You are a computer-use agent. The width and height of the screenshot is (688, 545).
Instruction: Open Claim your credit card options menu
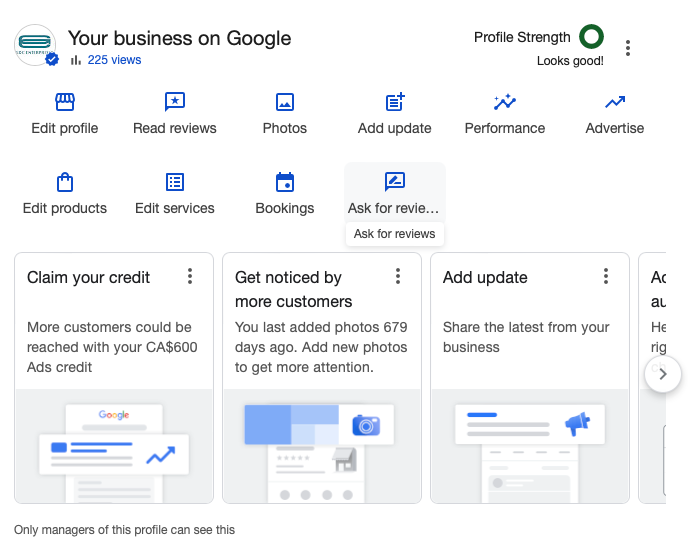point(190,276)
